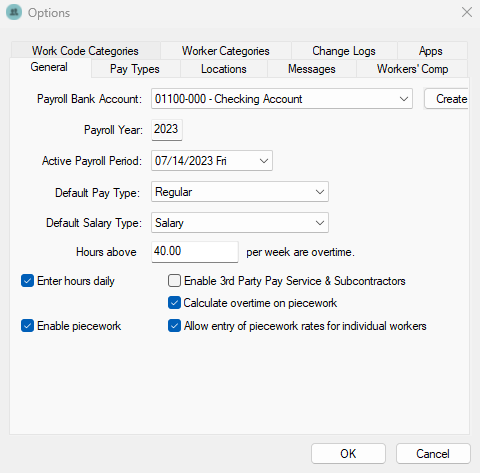Click the Cancel button
This screenshot has width=480, height=473.
tap(433, 454)
